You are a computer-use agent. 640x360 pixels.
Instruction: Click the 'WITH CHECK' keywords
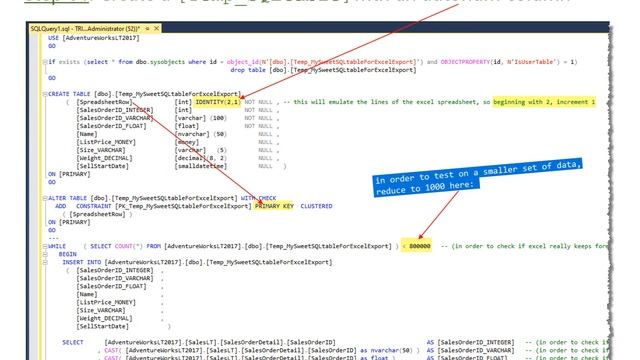pyautogui.click(x=258, y=198)
